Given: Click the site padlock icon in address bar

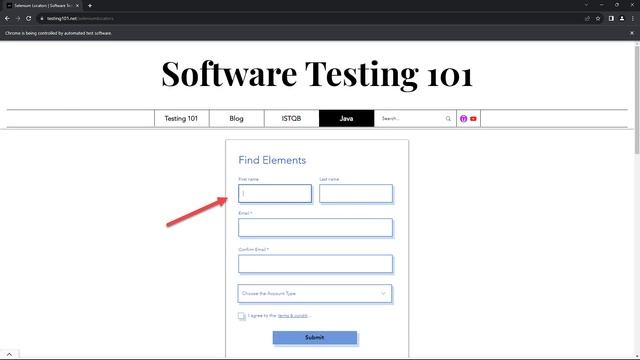Looking at the screenshot, I should (x=42, y=18).
